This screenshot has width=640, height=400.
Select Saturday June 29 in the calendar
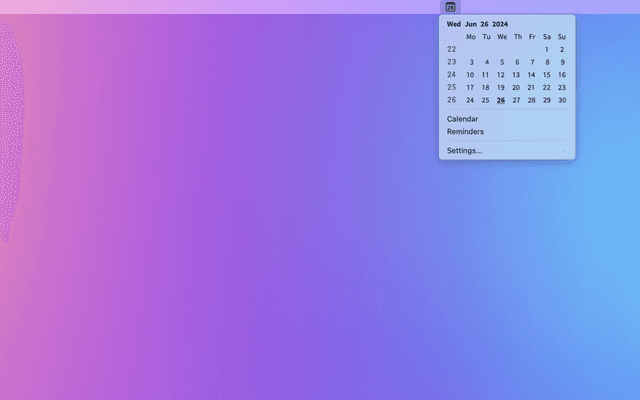pos(547,100)
